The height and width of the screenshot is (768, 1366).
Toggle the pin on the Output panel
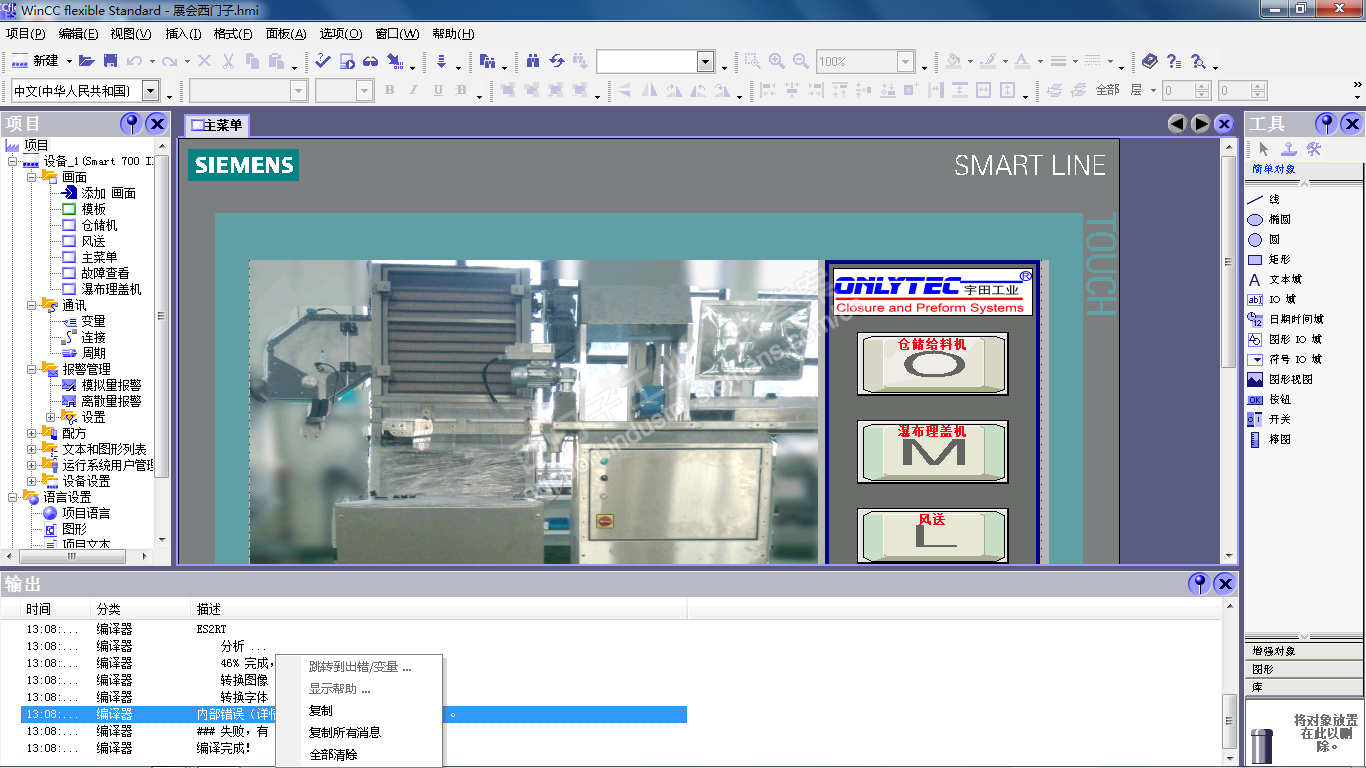pyautogui.click(x=1198, y=584)
